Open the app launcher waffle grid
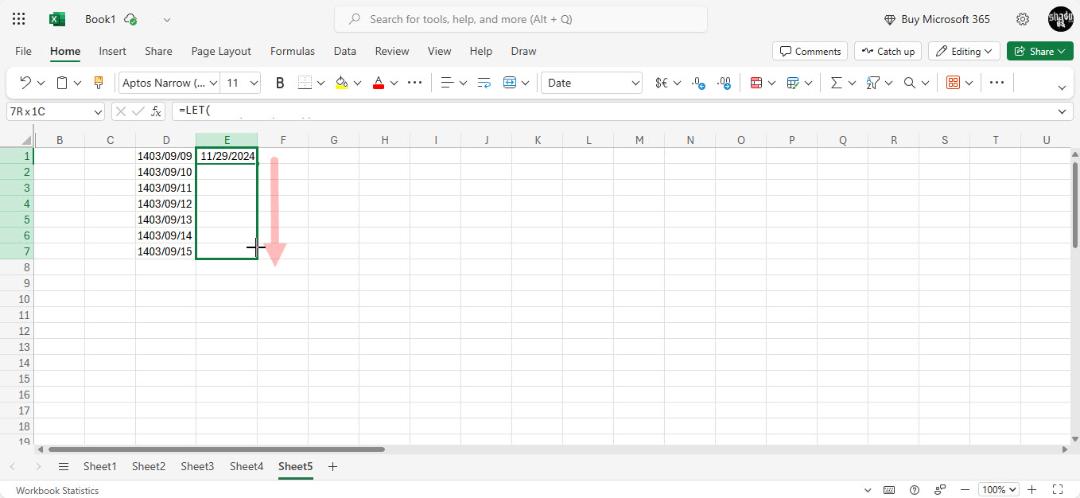This screenshot has height=498, width=1080. point(19,19)
